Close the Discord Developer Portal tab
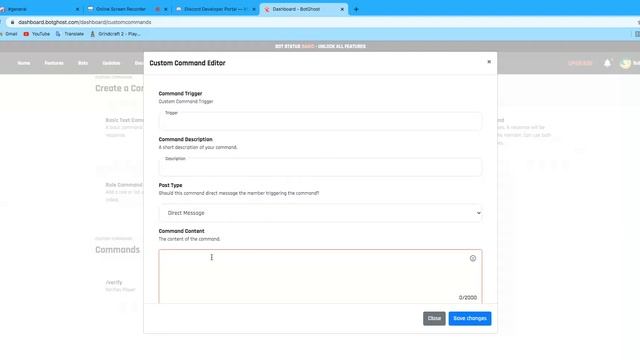Screen dimensions: 640x360 pyautogui.click(x=254, y=9)
